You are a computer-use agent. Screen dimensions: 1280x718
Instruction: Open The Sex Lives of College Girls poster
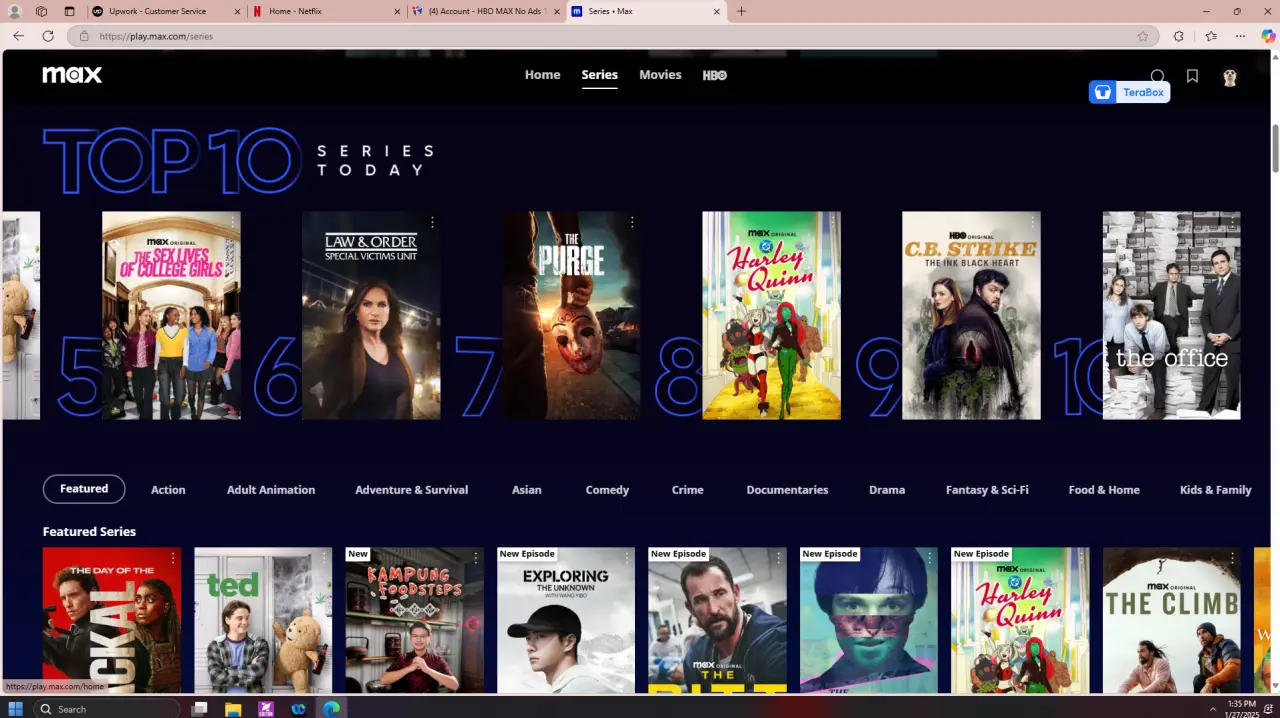[171, 315]
